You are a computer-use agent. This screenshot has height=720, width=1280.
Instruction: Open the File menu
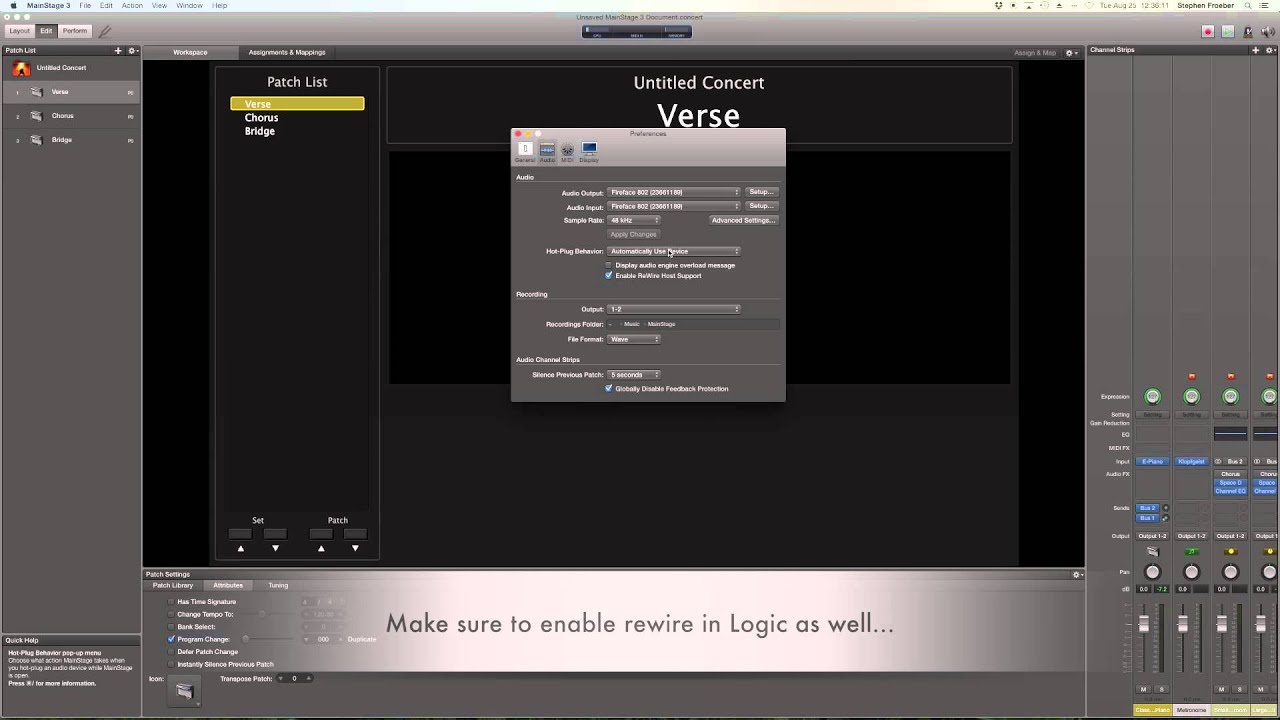(85, 5)
